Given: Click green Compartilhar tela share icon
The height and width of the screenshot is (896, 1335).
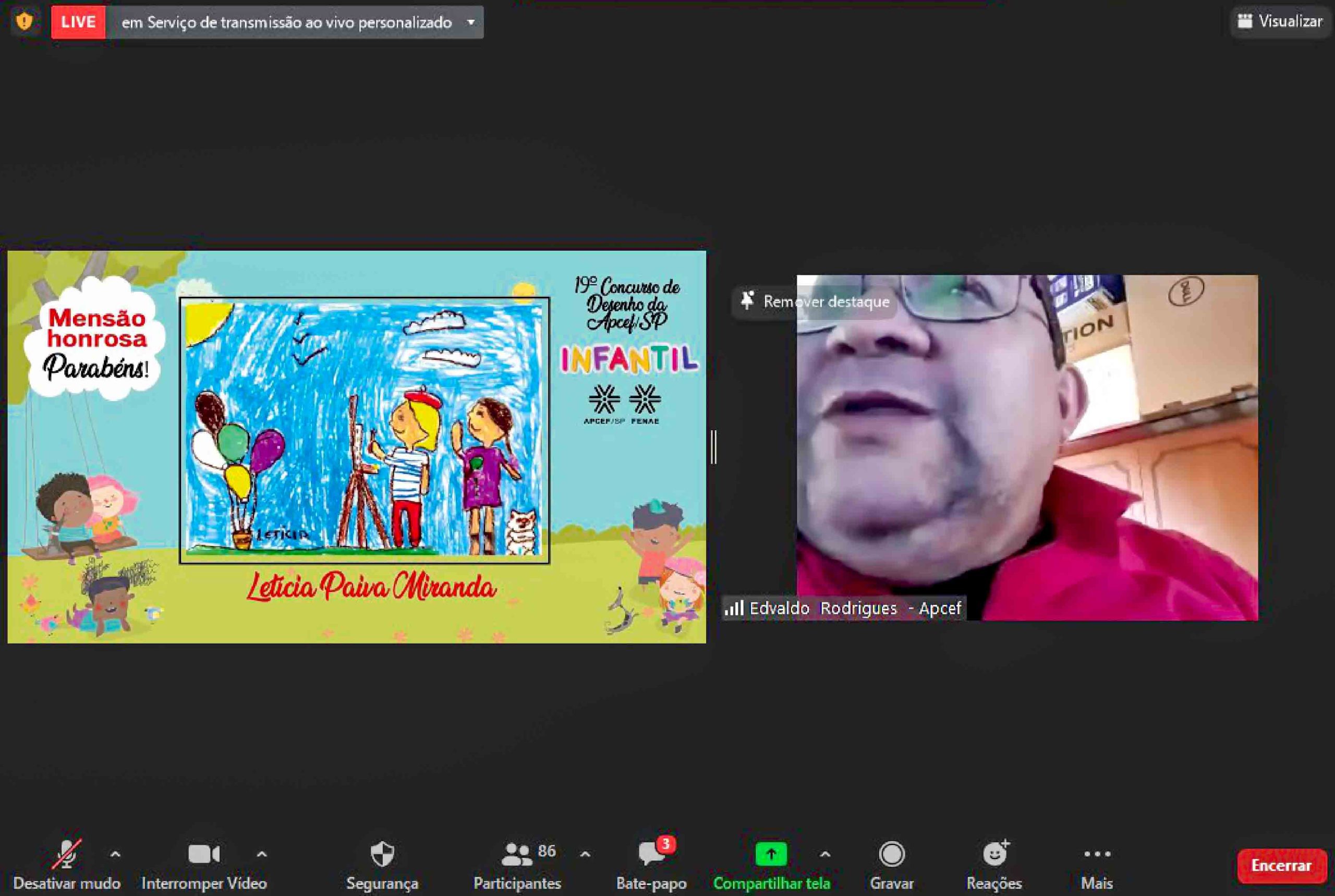Looking at the screenshot, I should [x=771, y=854].
